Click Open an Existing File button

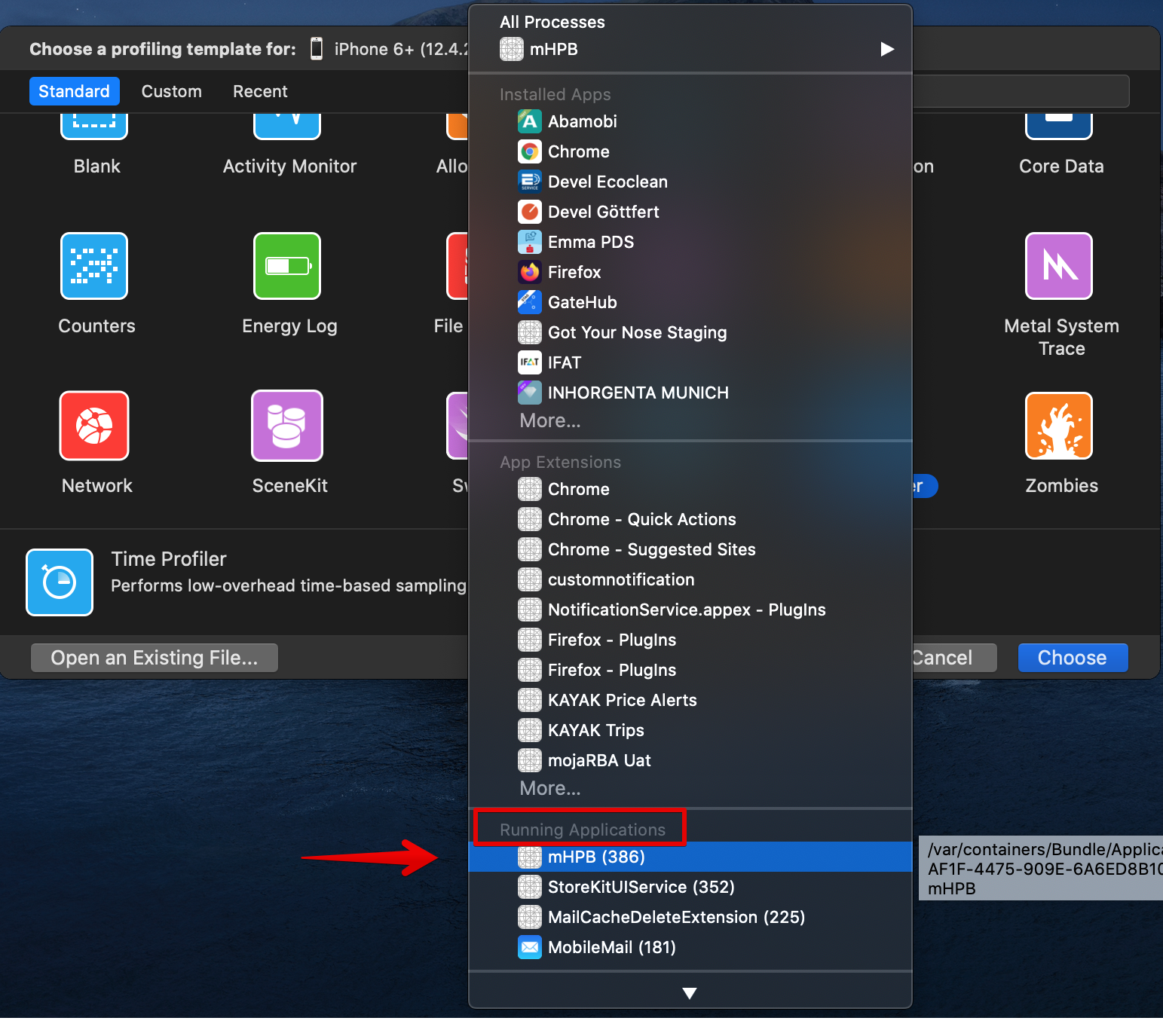pyautogui.click(x=154, y=658)
